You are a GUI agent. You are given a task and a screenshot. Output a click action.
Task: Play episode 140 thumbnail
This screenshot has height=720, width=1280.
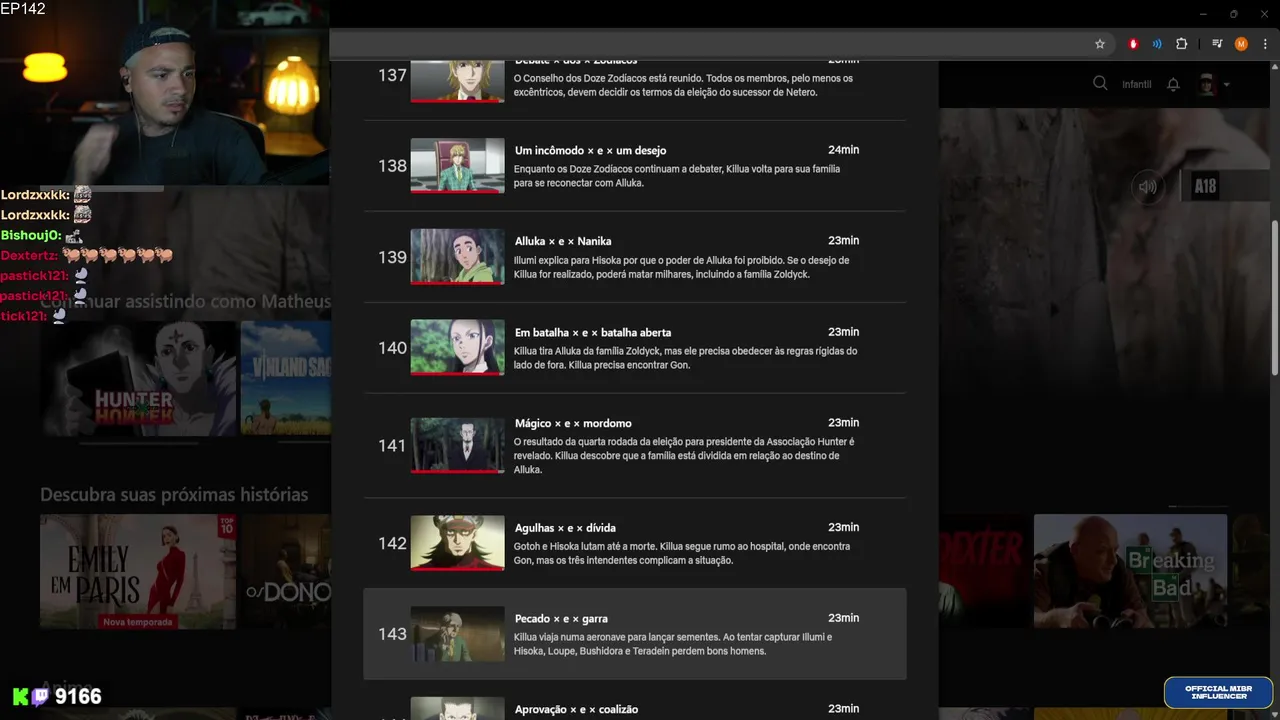pyautogui.click(x=457, y=347)
